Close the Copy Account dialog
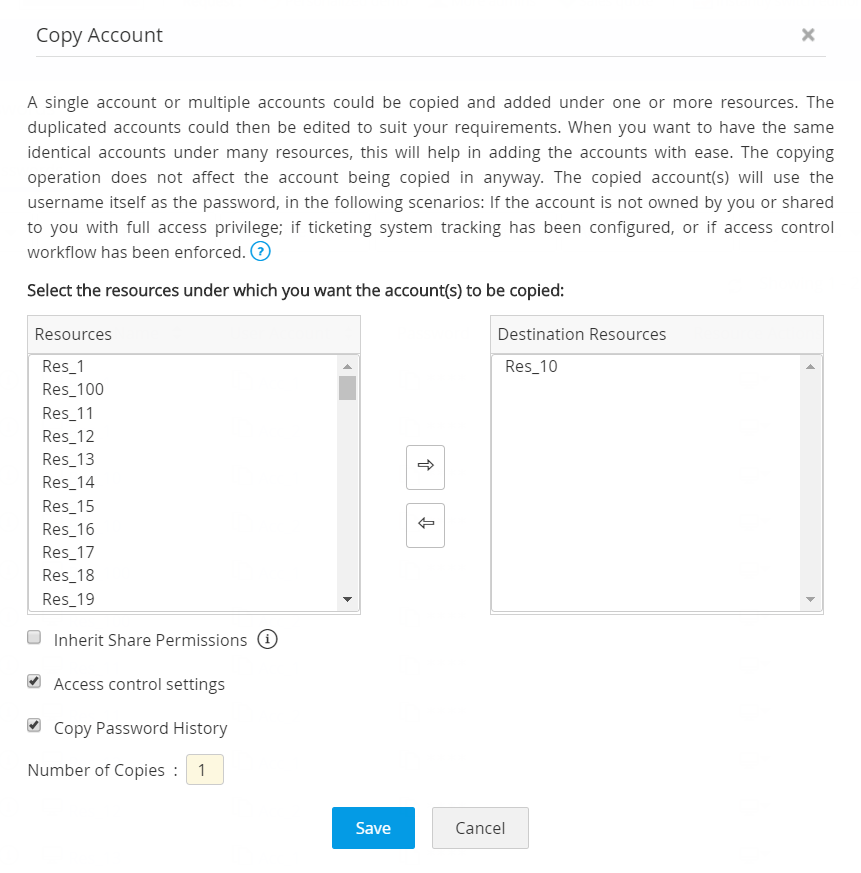The image size is (861, 873). point(808,35)
